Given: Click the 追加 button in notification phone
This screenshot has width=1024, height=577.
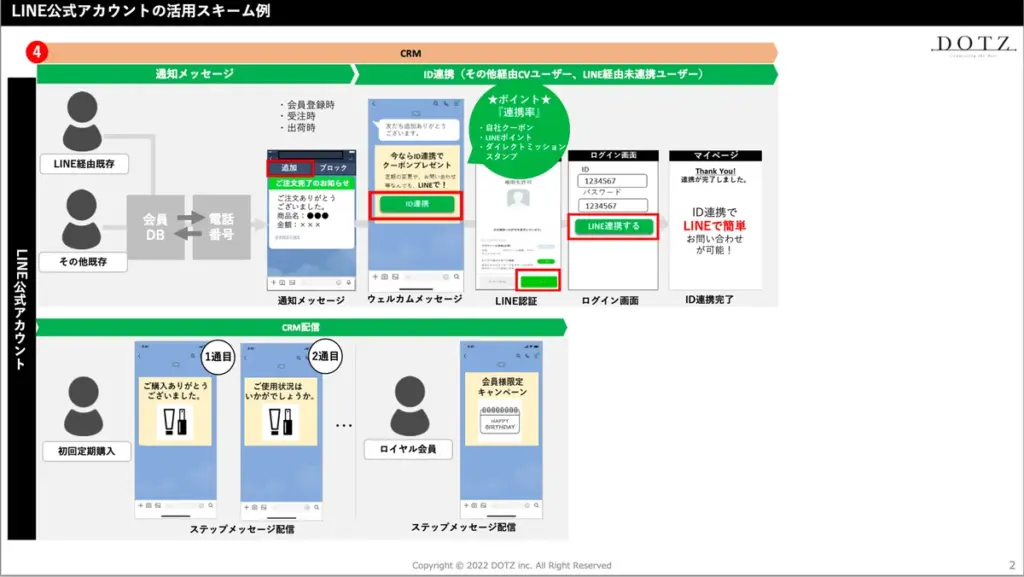Looking at the screenshot, I should click(290, 168).
